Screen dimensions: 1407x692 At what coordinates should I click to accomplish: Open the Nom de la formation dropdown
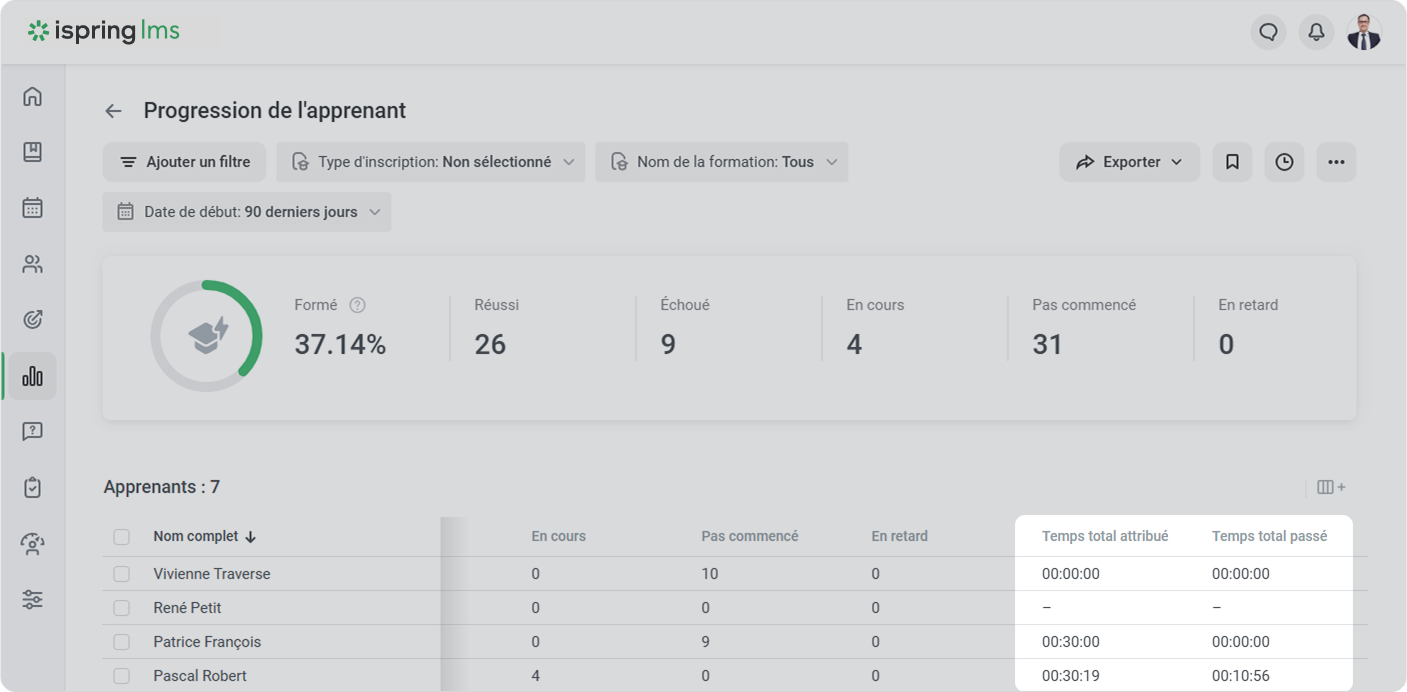pyautogui.click(x=721, y=162)
